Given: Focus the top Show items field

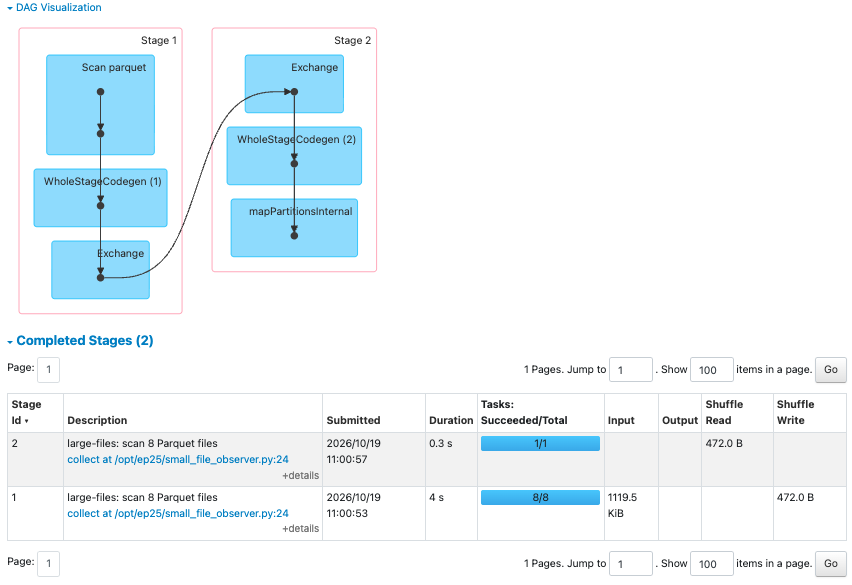Looking at the screenshot, I should click(x=712, y=370).
